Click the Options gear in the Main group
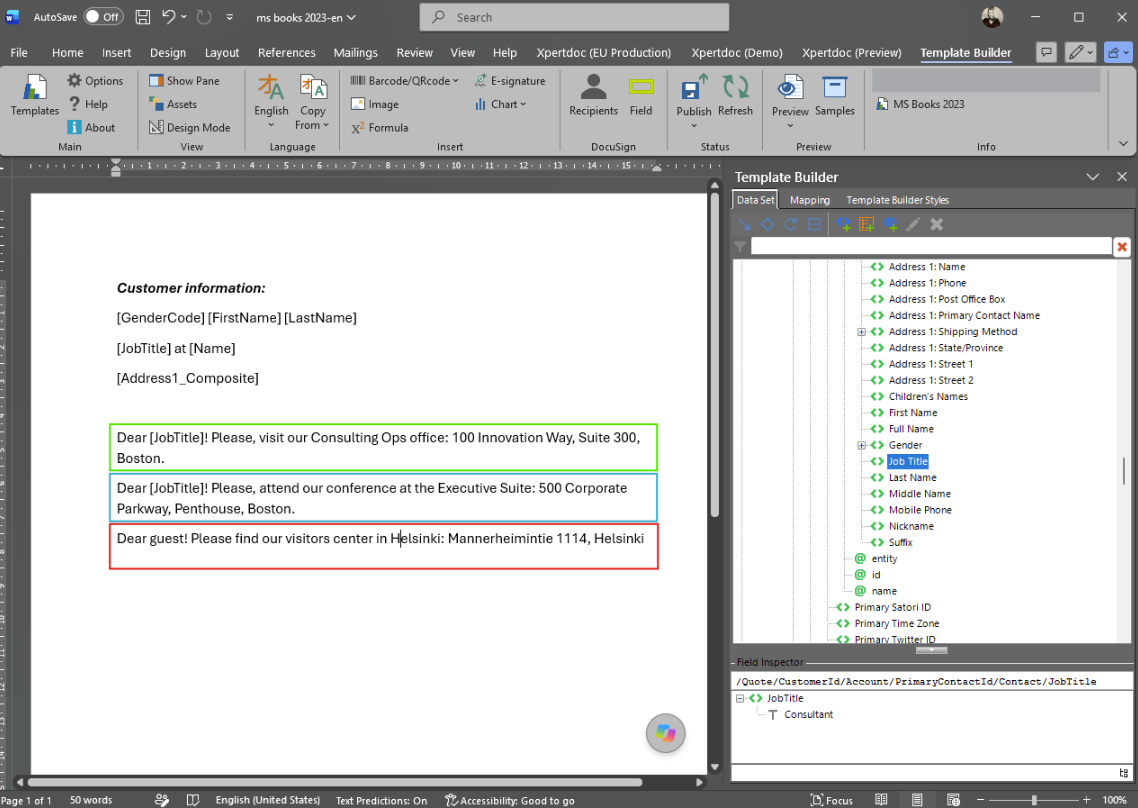The image size is (1138, 808). 95,81
